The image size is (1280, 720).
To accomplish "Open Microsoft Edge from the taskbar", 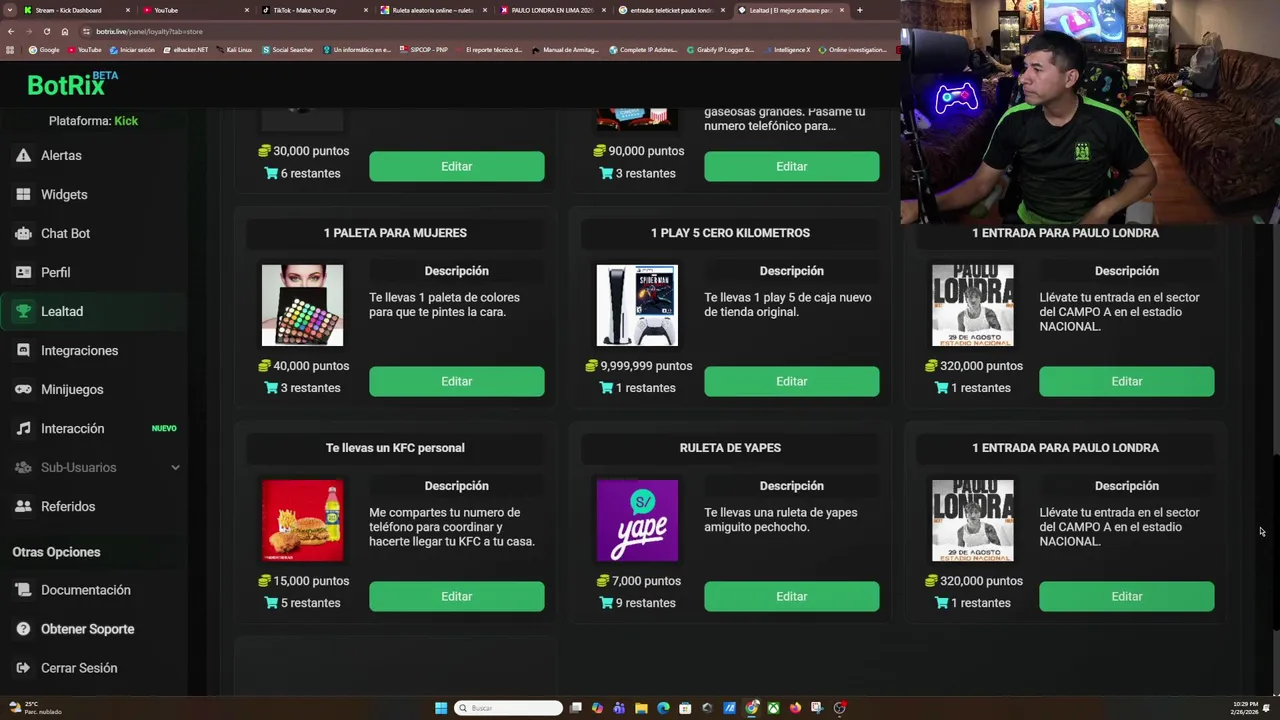I will coord(663,708).
